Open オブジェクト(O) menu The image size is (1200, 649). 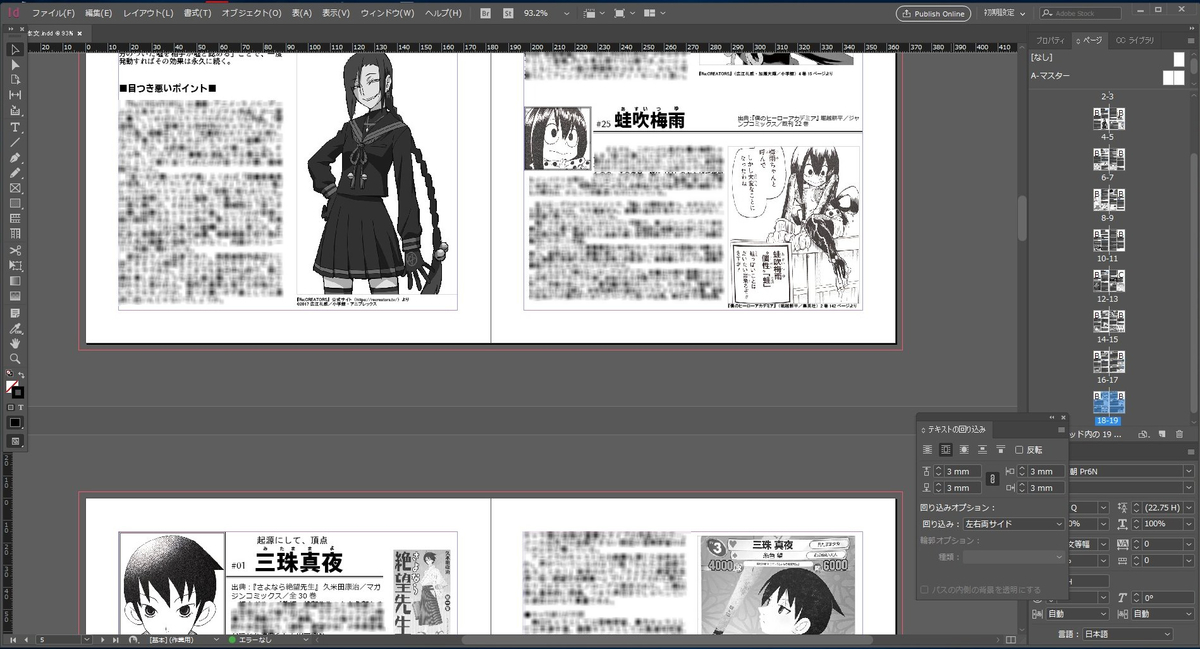pyautogui.click(x=251, y=14)
